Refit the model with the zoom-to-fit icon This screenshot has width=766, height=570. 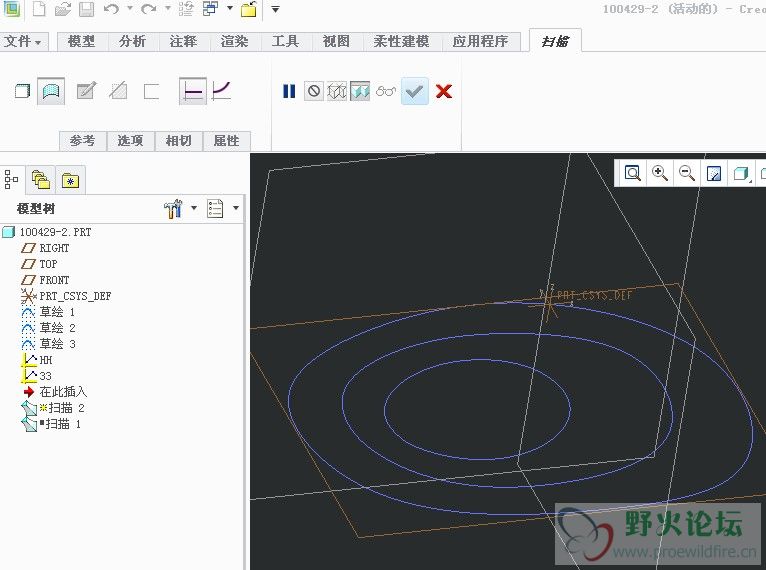click(633, 173)
